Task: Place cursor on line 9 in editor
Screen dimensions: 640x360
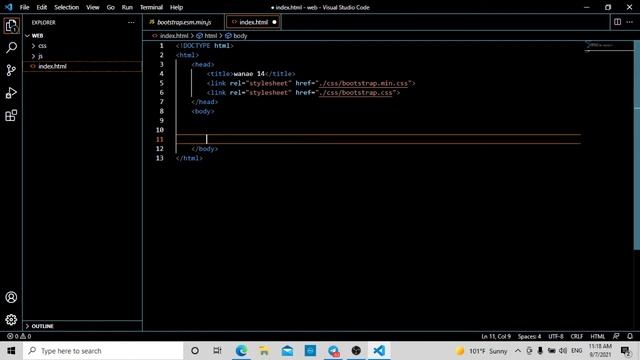Action: pos(378,120)
